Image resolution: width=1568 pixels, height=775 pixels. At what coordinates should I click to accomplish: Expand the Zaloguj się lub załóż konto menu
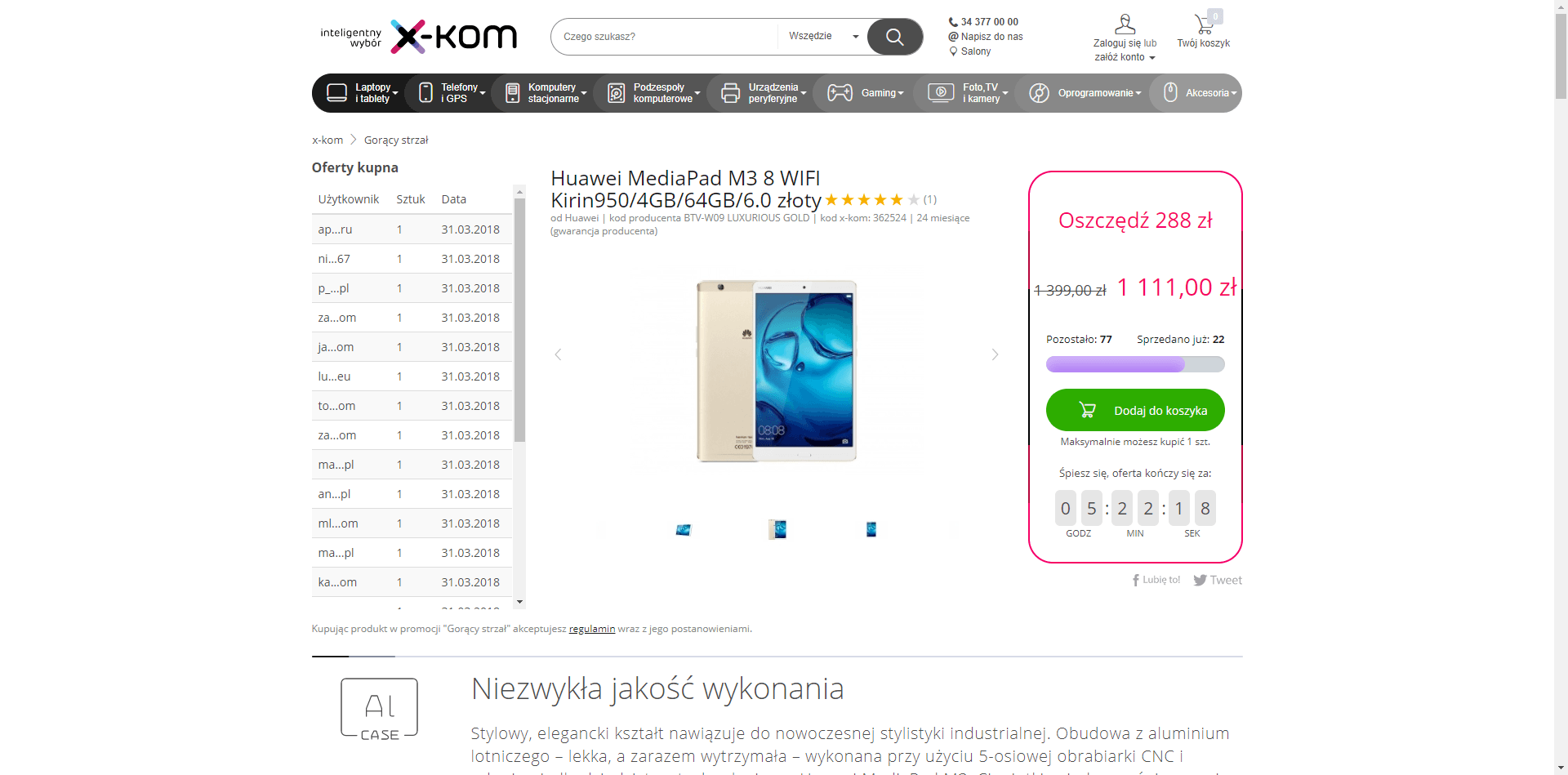[x=1125, y=50]
